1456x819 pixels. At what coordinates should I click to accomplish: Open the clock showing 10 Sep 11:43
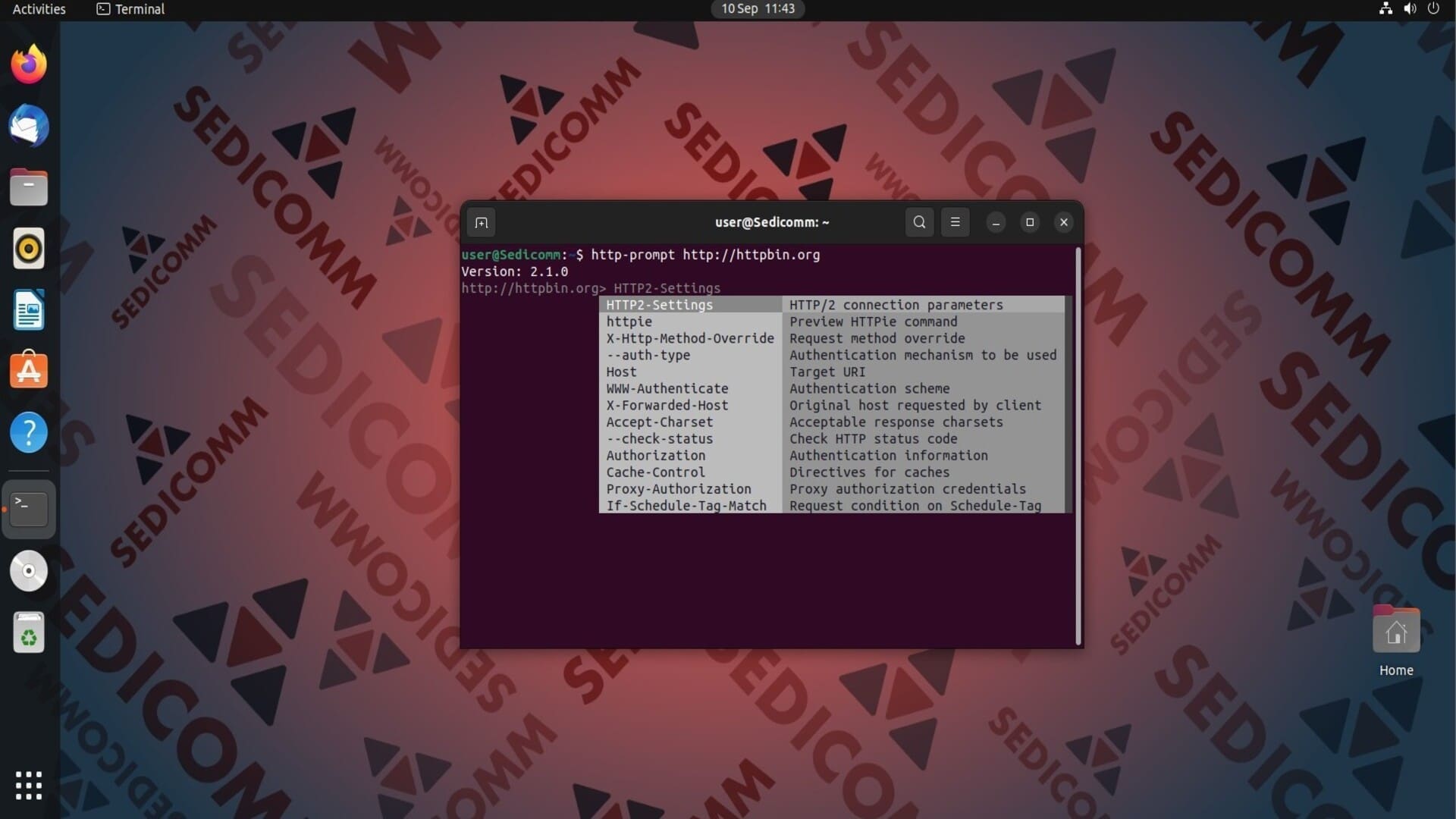[x=758, y=9]
